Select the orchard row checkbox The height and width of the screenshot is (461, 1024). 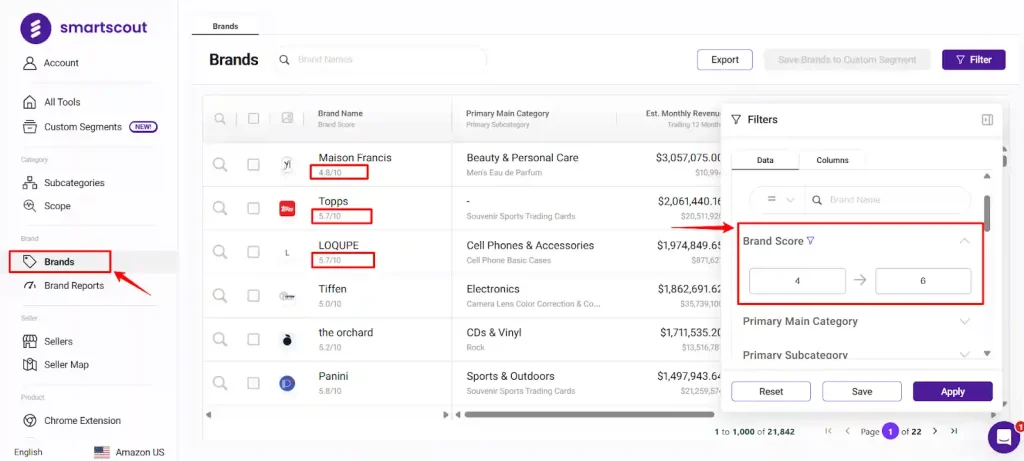pyautogui.click(x=253, y=340)
